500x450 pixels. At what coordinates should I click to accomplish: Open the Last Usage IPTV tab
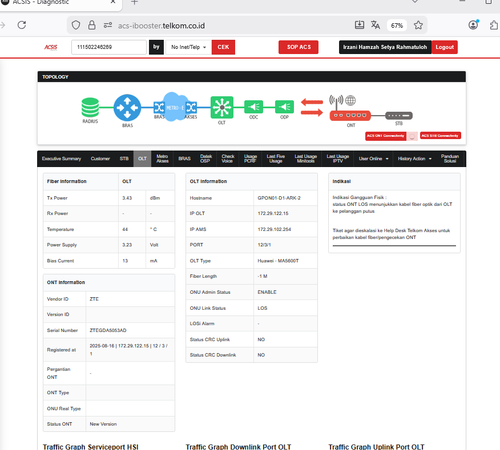[x=338, y=159]
